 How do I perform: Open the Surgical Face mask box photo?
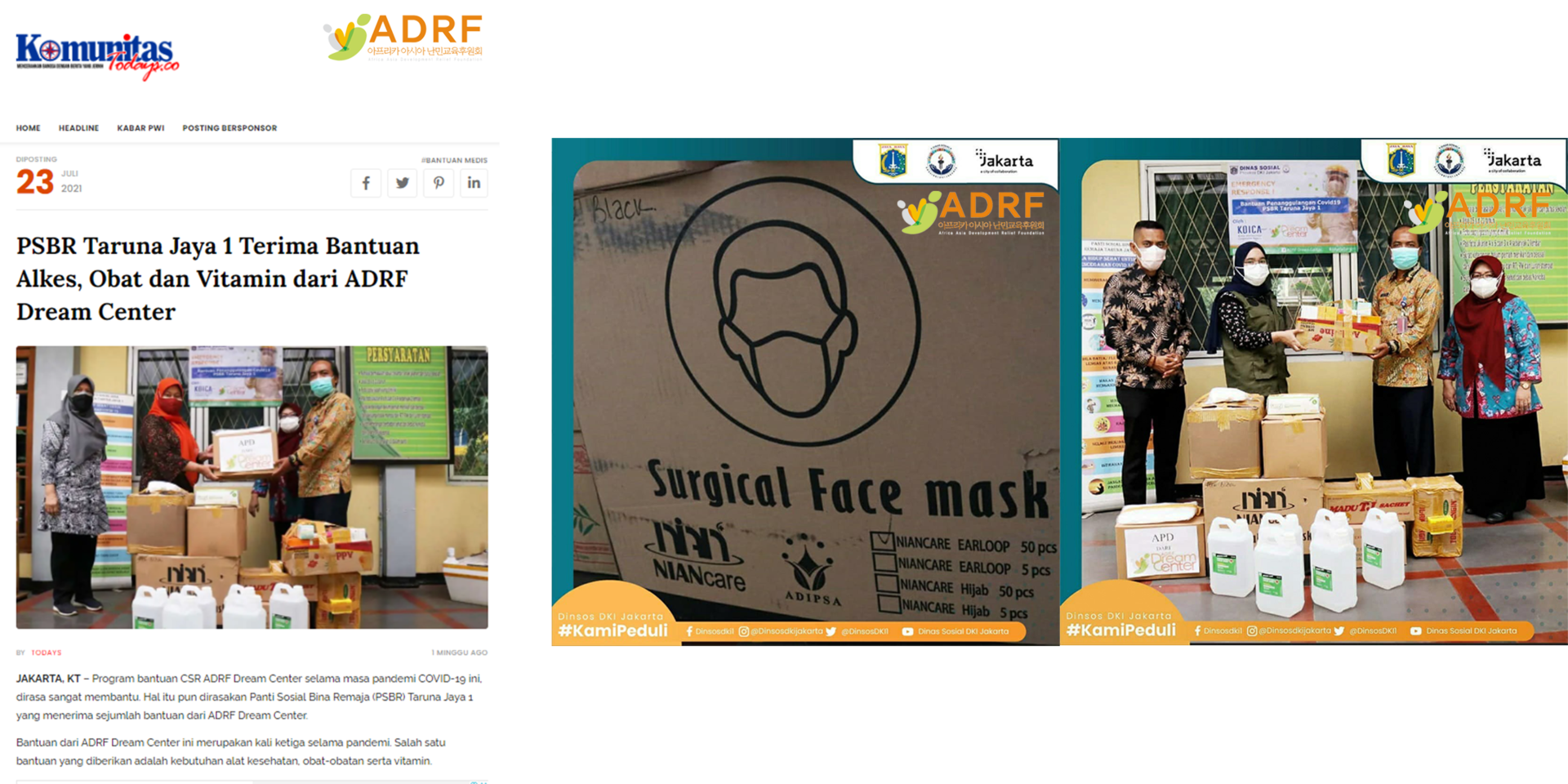pyautogui.click(x=805, y=392)
